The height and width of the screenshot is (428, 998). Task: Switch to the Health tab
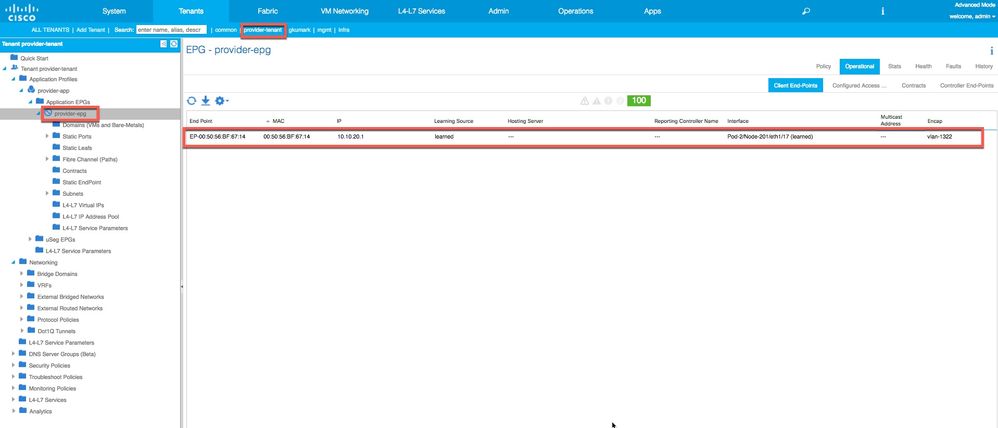click(x=924, y=66)
